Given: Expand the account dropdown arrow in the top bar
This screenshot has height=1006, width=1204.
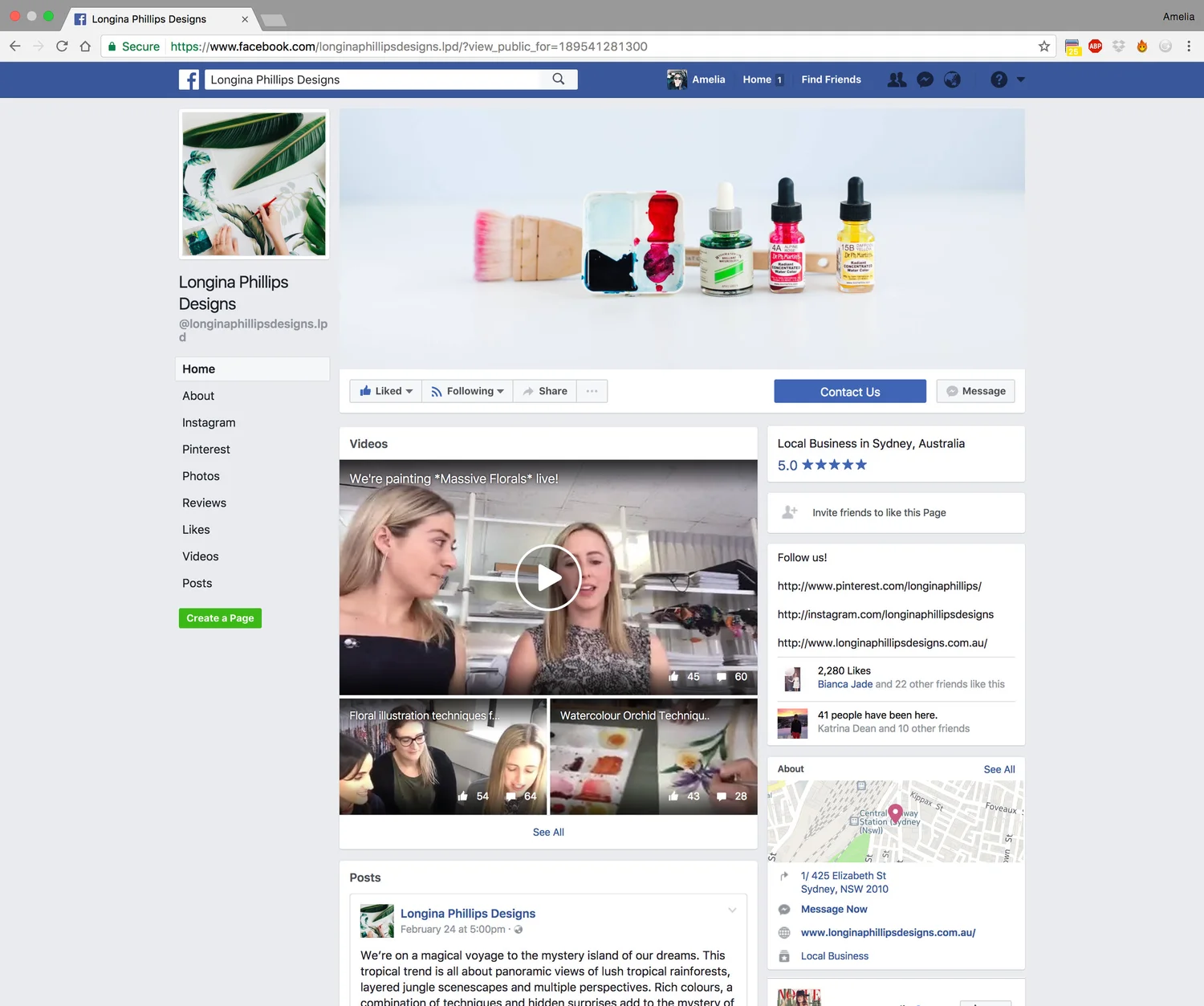Looking at the screenshot, I should point(1021,79).
